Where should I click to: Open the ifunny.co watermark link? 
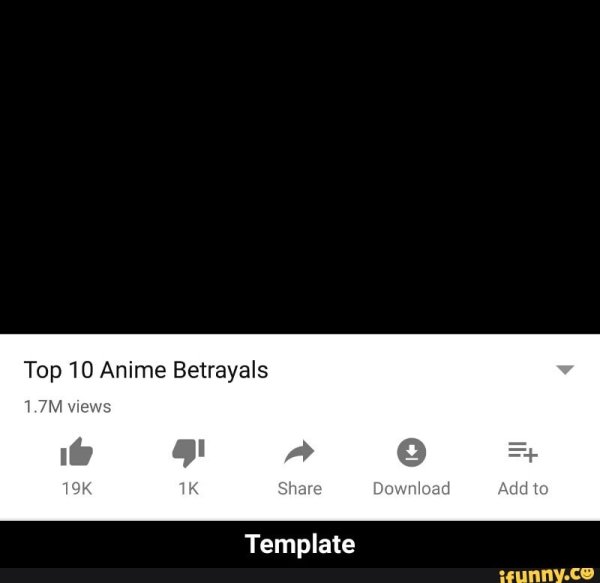pyautogui.click(x=546, y=574)
